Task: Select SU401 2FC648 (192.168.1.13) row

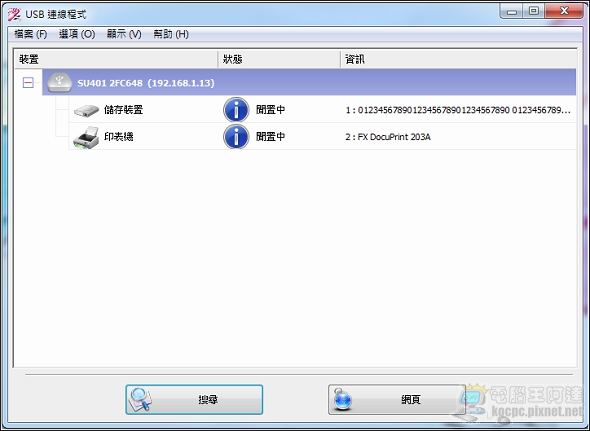Action: click(309, 82)
